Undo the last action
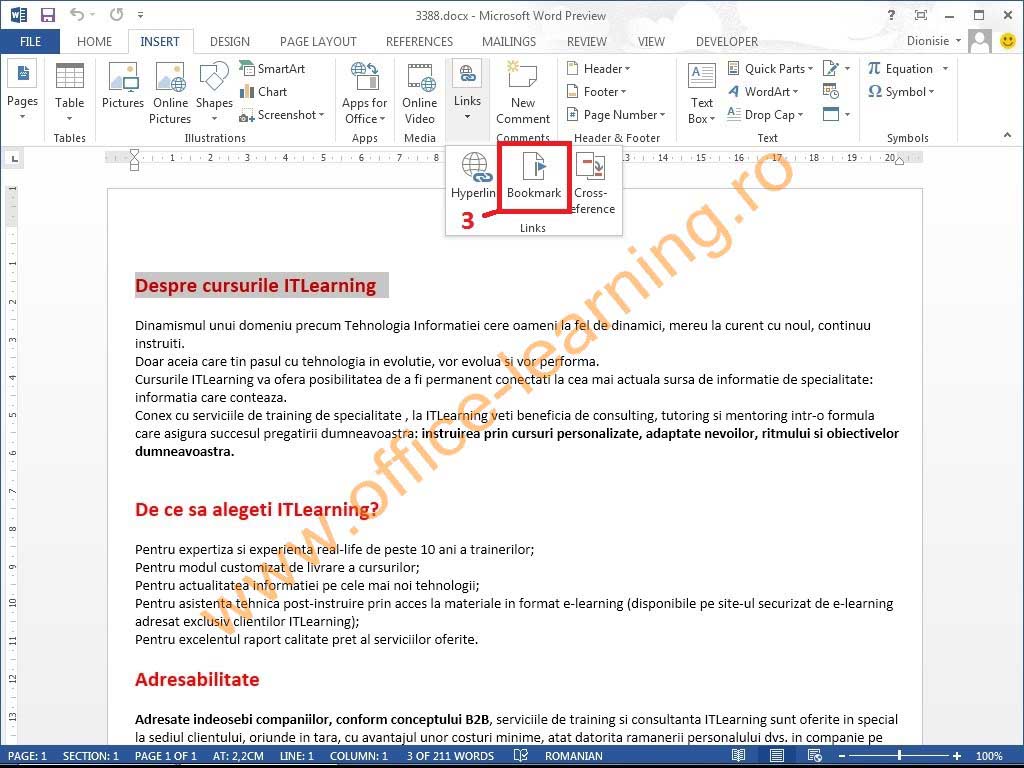Screen dimensions: 1024x768 pyautogui.click(x=77, y=14)
